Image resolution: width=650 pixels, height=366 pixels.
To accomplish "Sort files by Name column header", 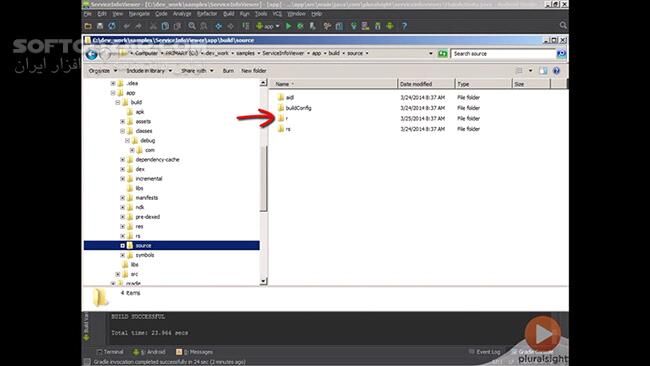I will [x=333, y=84].
